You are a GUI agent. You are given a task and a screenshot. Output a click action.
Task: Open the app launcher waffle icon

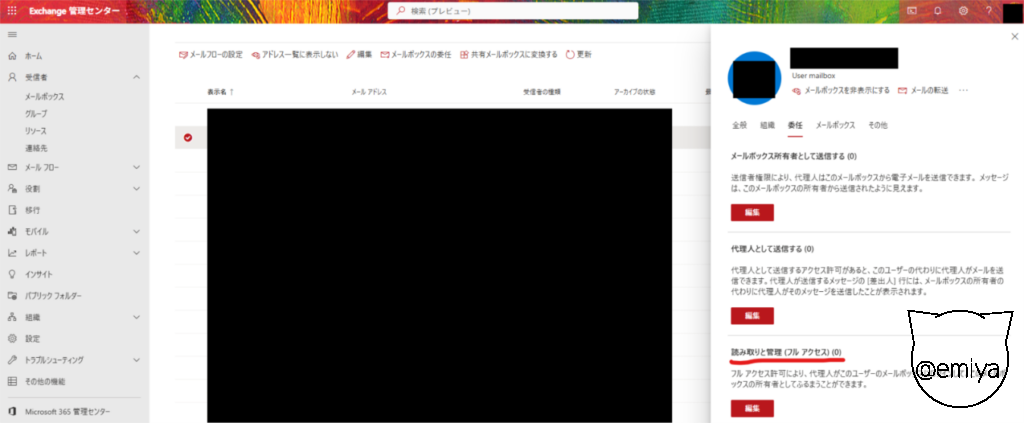pyautogui.click(x=12, y=11)
